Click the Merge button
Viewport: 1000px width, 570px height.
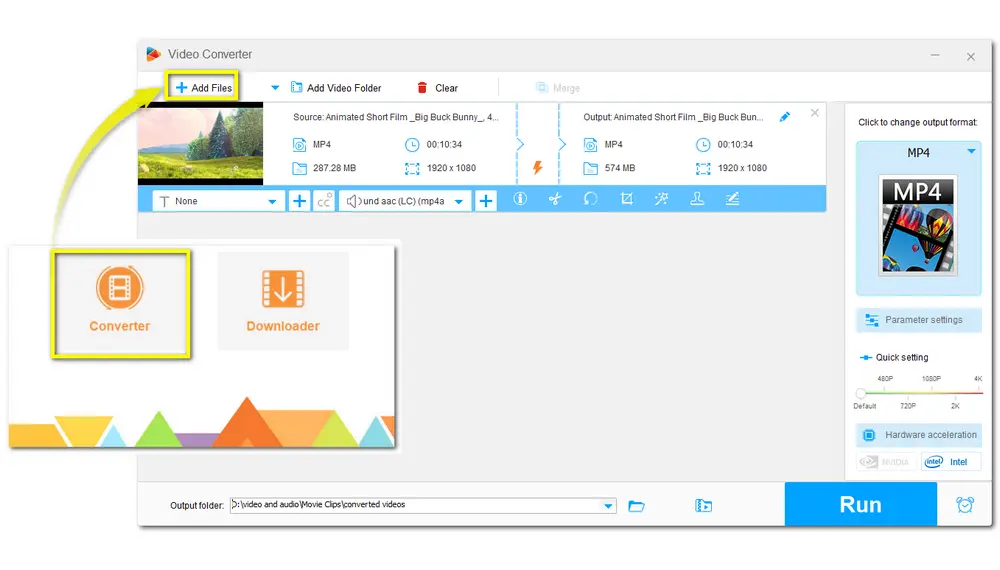click(558, 88)
